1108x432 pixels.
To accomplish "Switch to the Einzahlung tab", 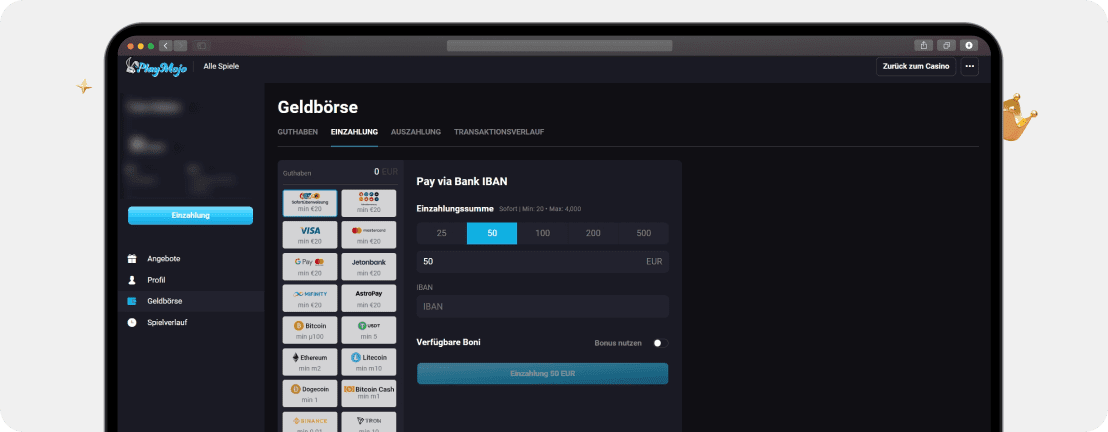I will [354, 132].
